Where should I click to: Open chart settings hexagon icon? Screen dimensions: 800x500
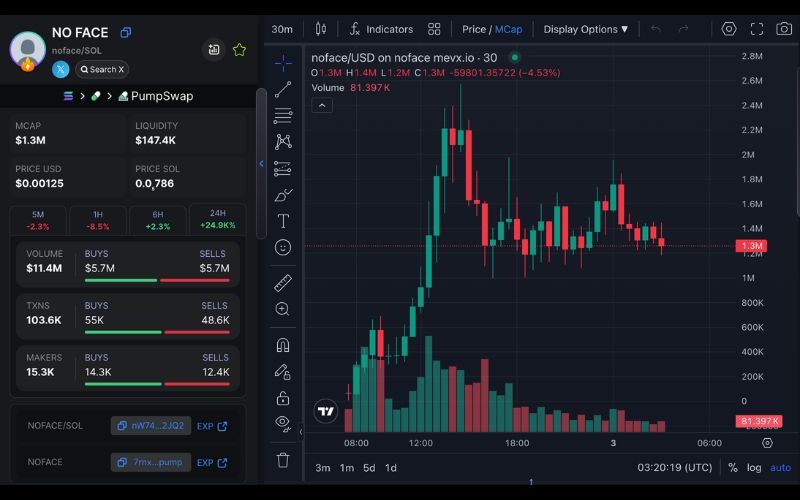coord(729,29)
